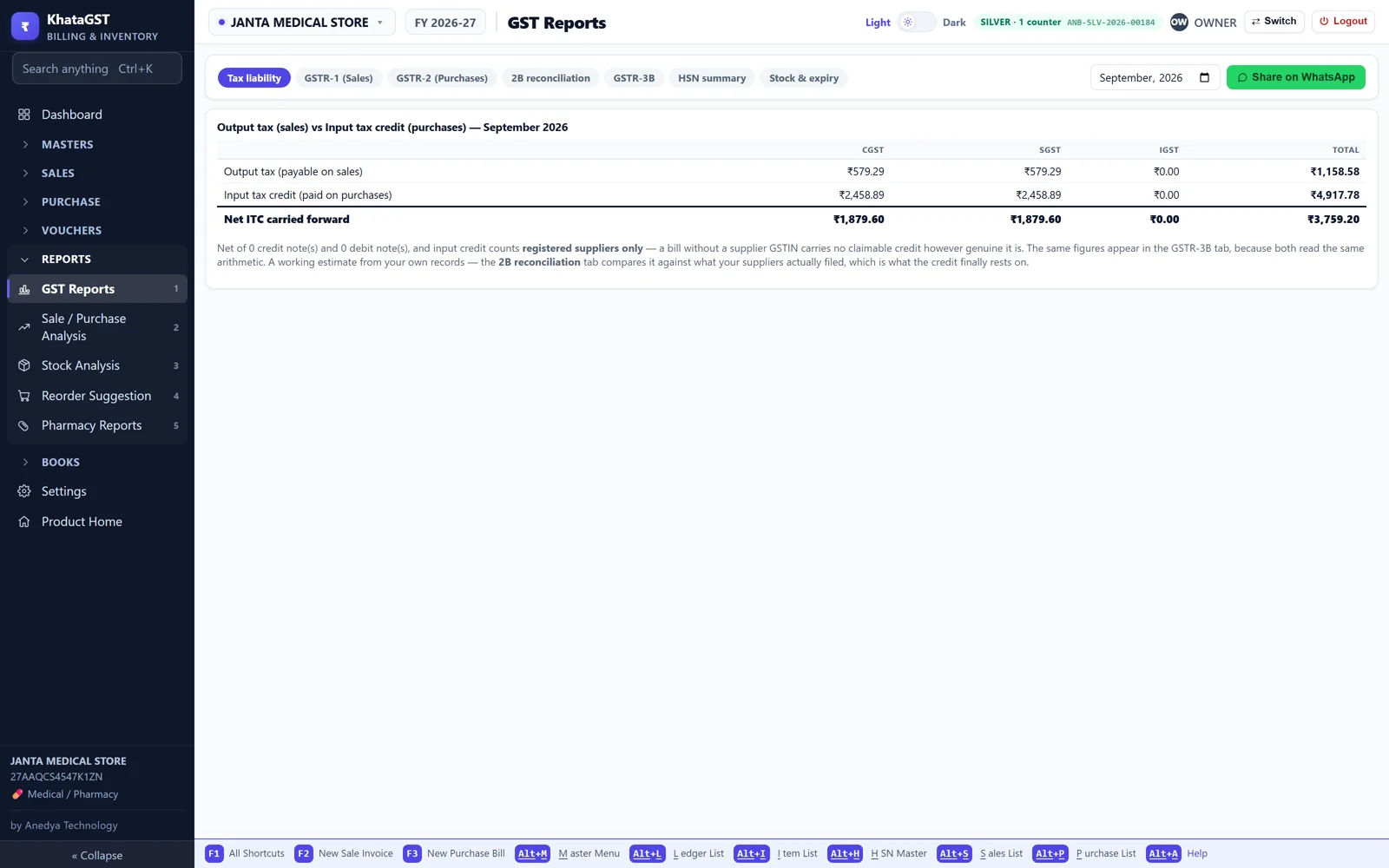Click Alt+M Master Menu shortcut
Screen dimensions: 1389x868
(x=568, y=853)
